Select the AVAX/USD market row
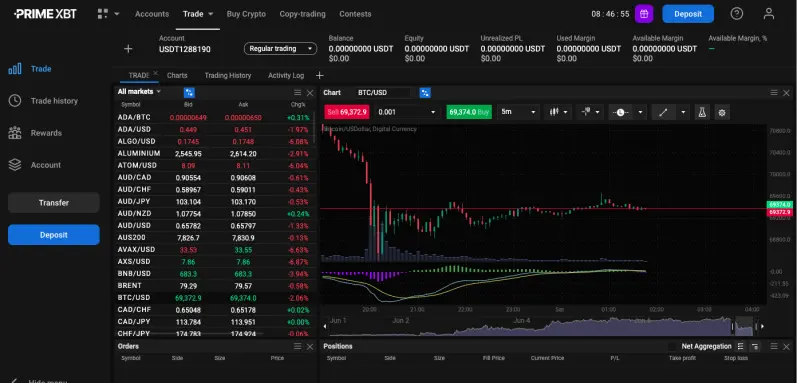797x383 pixels. pos(214,249)
